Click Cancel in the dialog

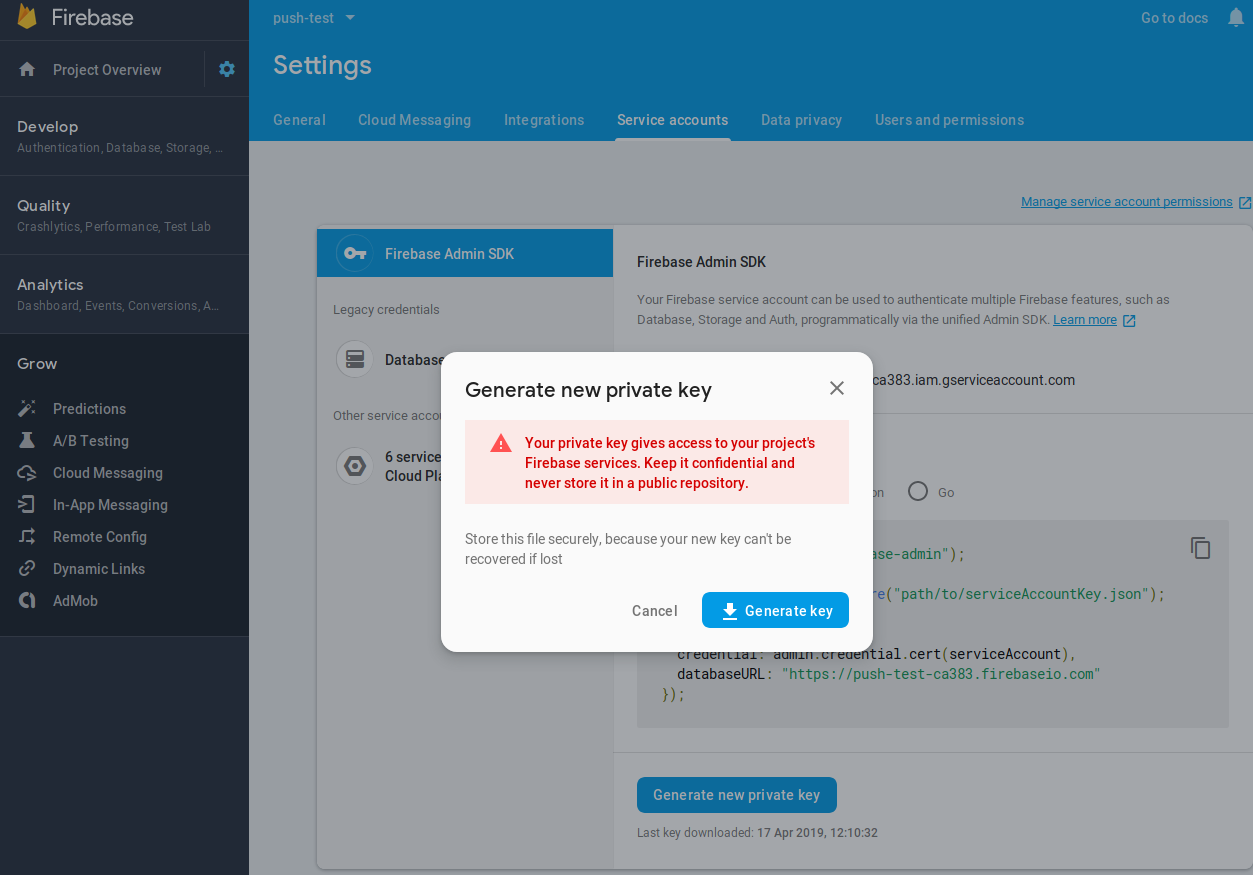[654, 611]
